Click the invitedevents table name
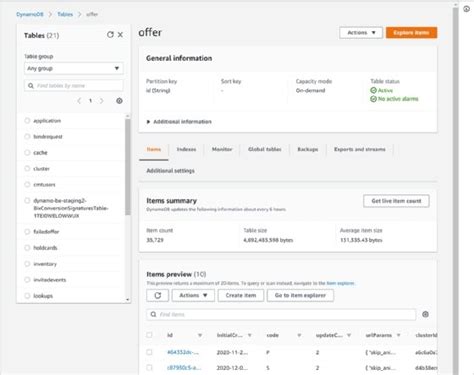This screenshot has height=375, width=474. point(50,280)
